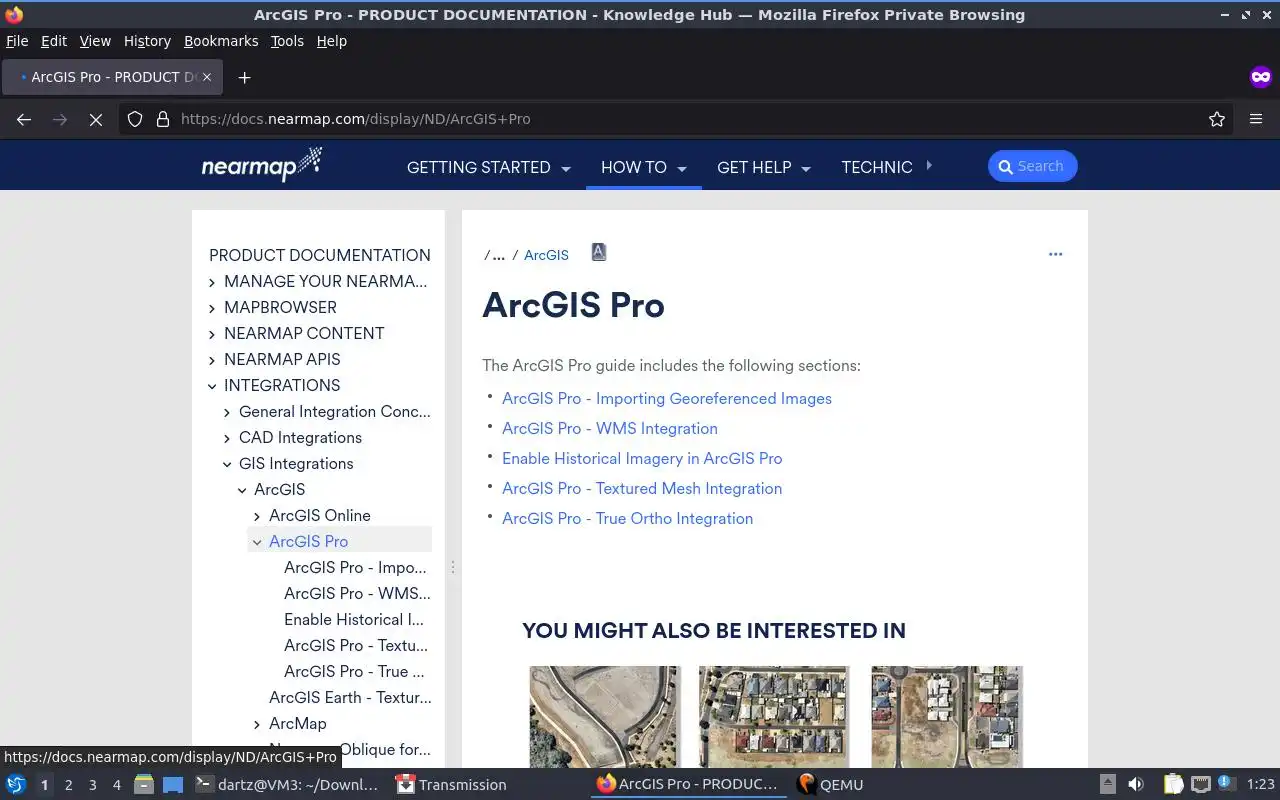This screenshot has height=800, width=1280.
Task: Open Enable Historical Imagery in ArcGIS Pro link
Action: coord(642,458)
